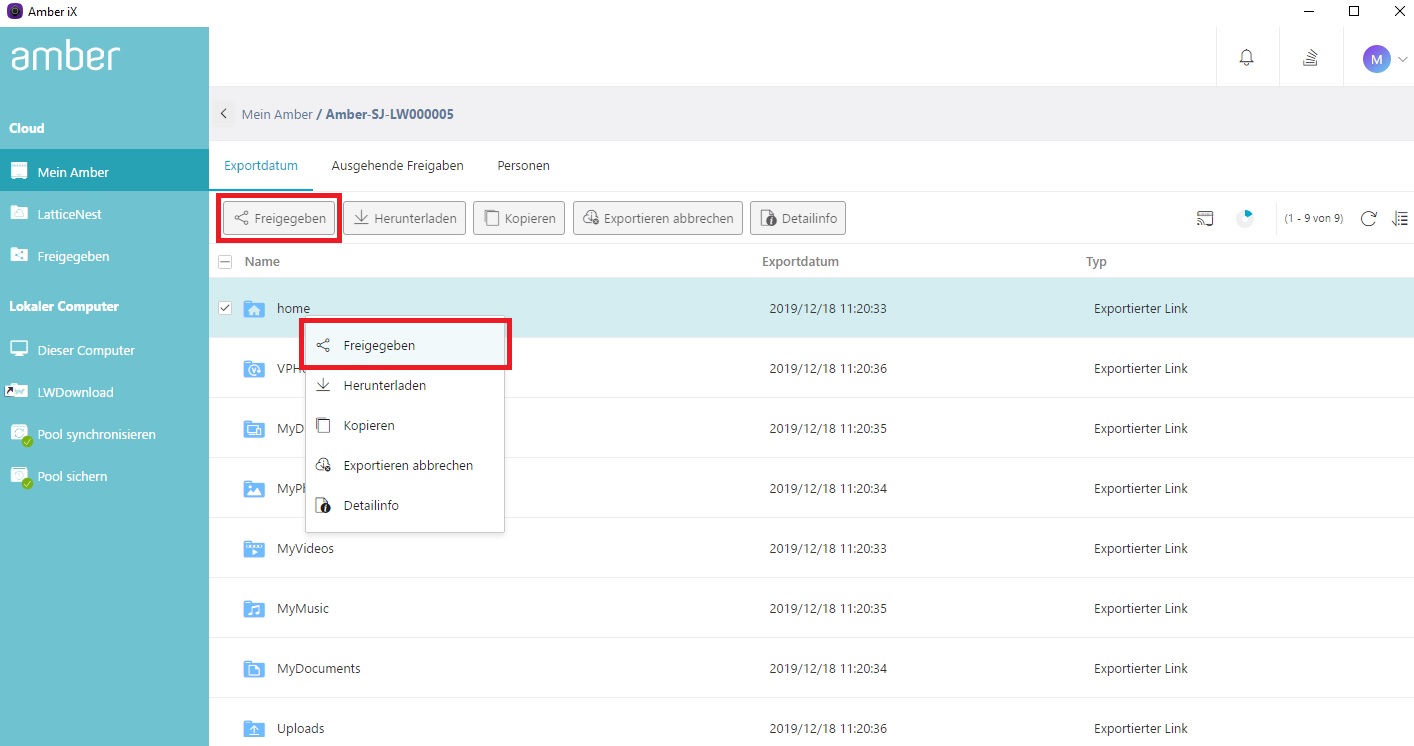Select the MyMusic file name
Viewport: 1414px width, 746px height.
tap(303, 609)
